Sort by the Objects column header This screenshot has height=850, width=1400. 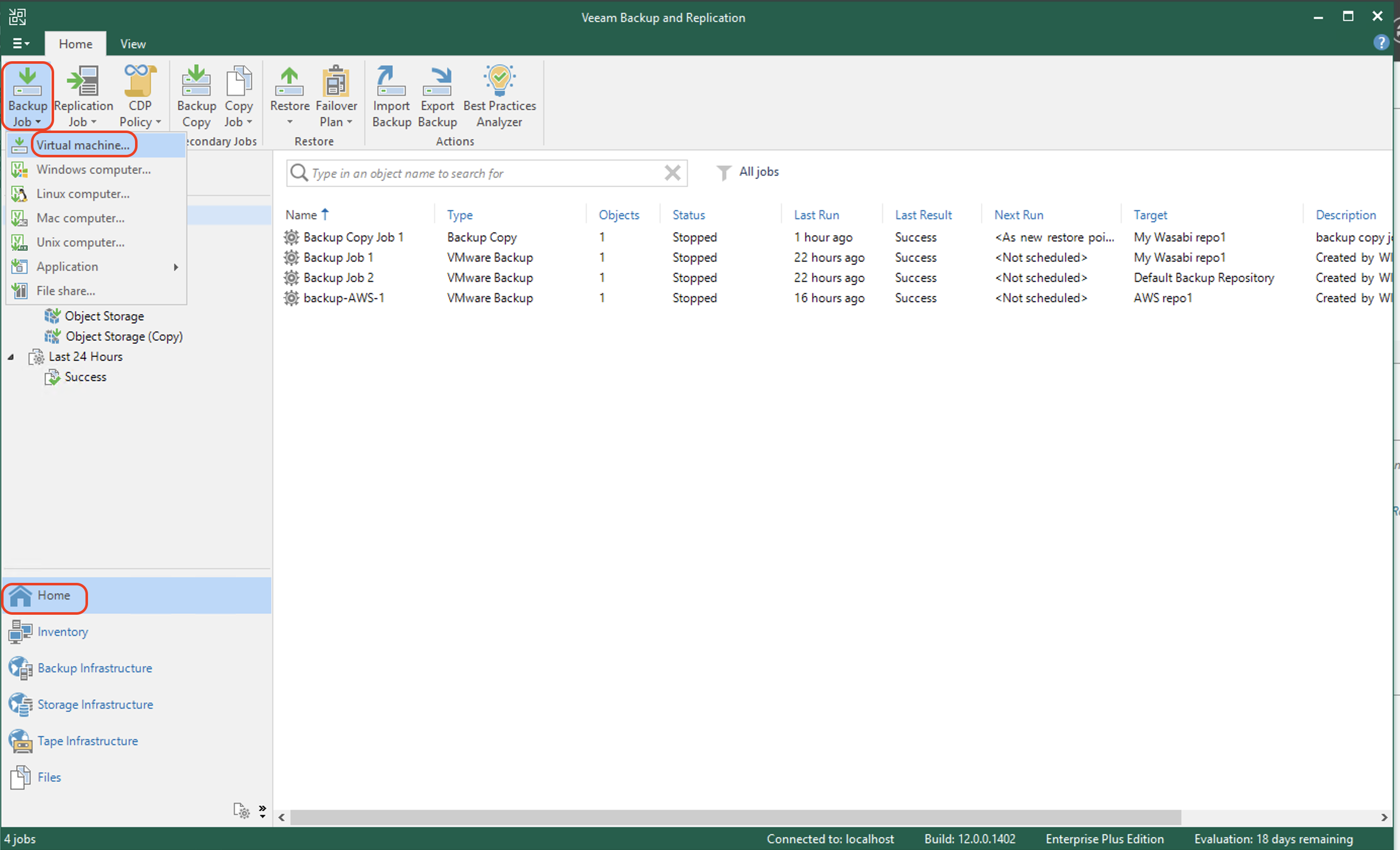tap(619, 215)
